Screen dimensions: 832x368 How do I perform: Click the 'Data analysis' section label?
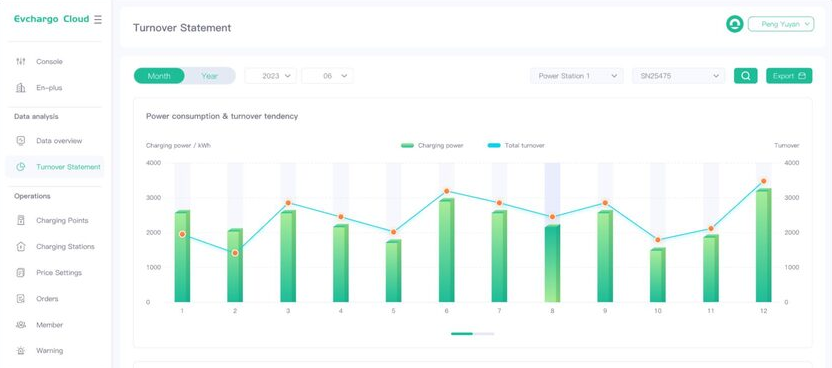36,117
